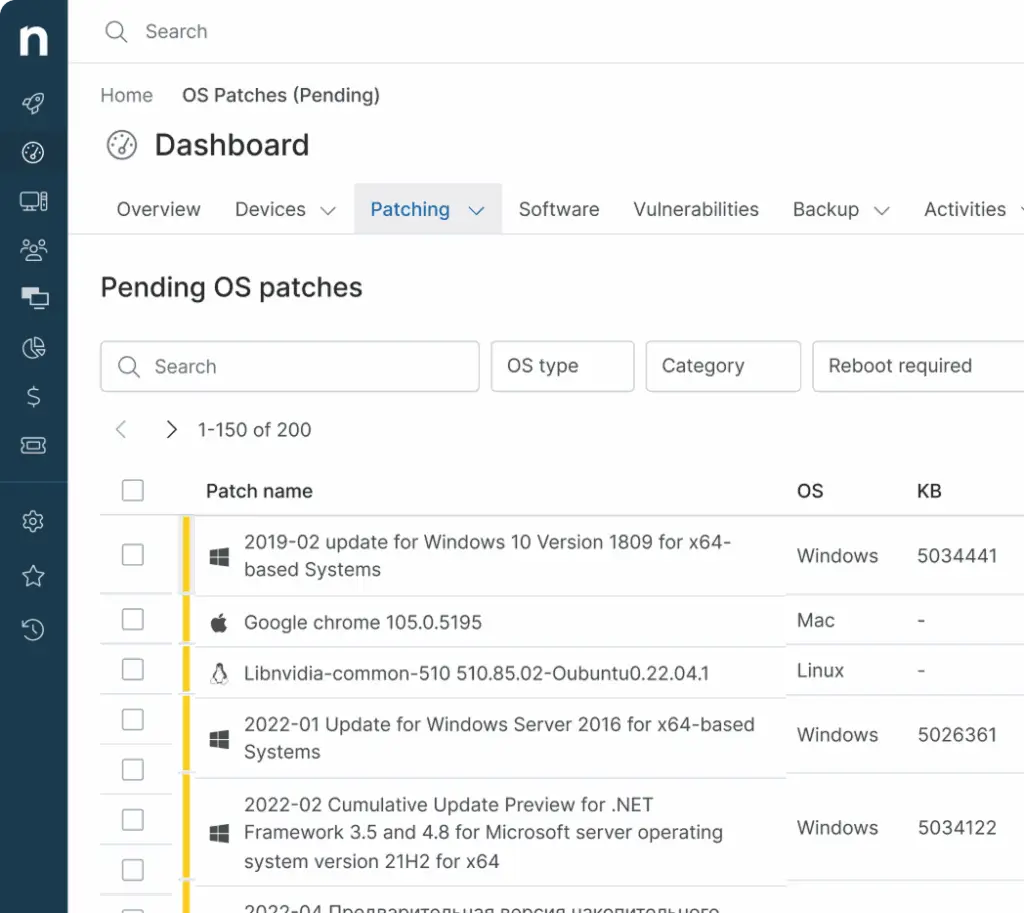Click Windows logo on 2022-02 Cumulative Update row

coord(219,833)
